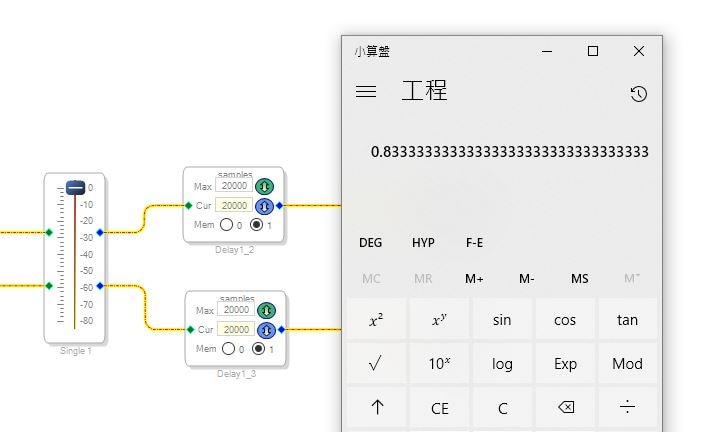Click the blue output pin of Delay1_2
Screen dimensions: 704x432
pos(280,206)
